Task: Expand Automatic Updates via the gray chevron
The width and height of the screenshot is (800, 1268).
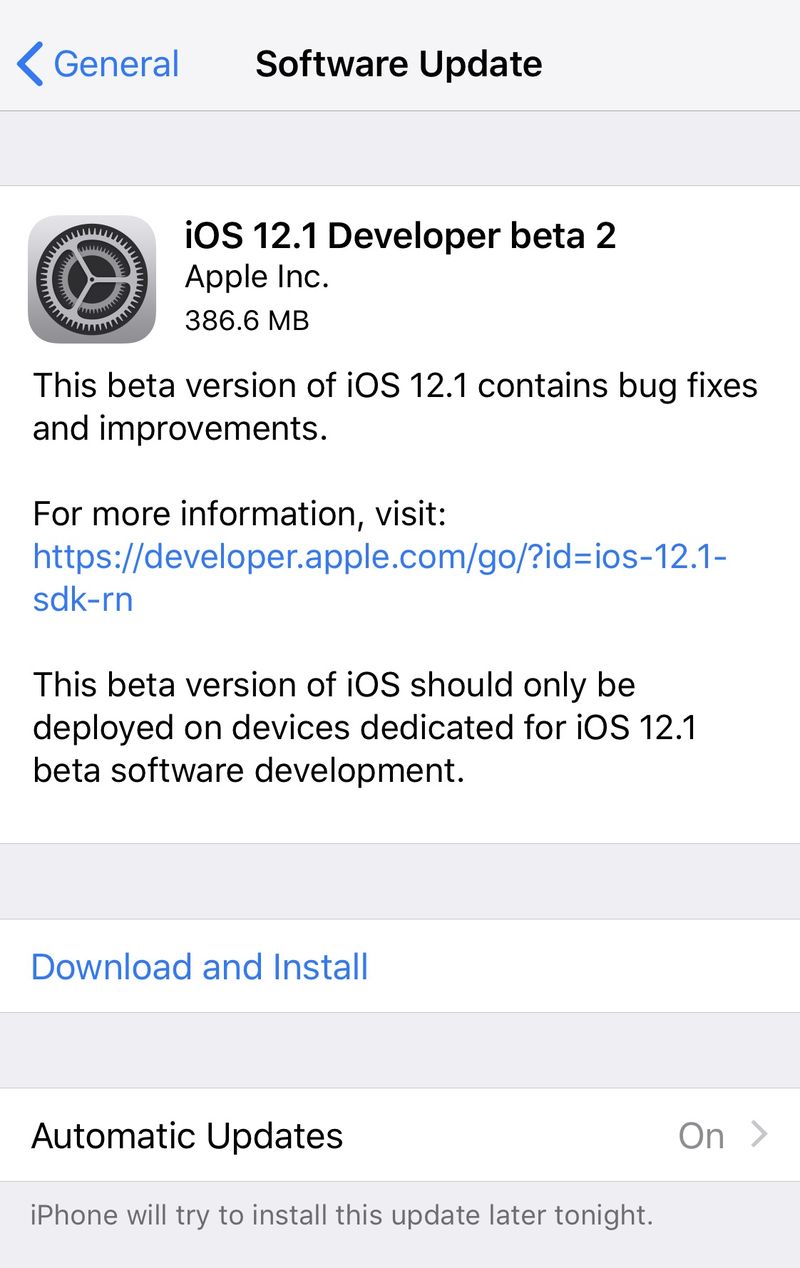Action: pyautogui.click(x=759, y=1135)
